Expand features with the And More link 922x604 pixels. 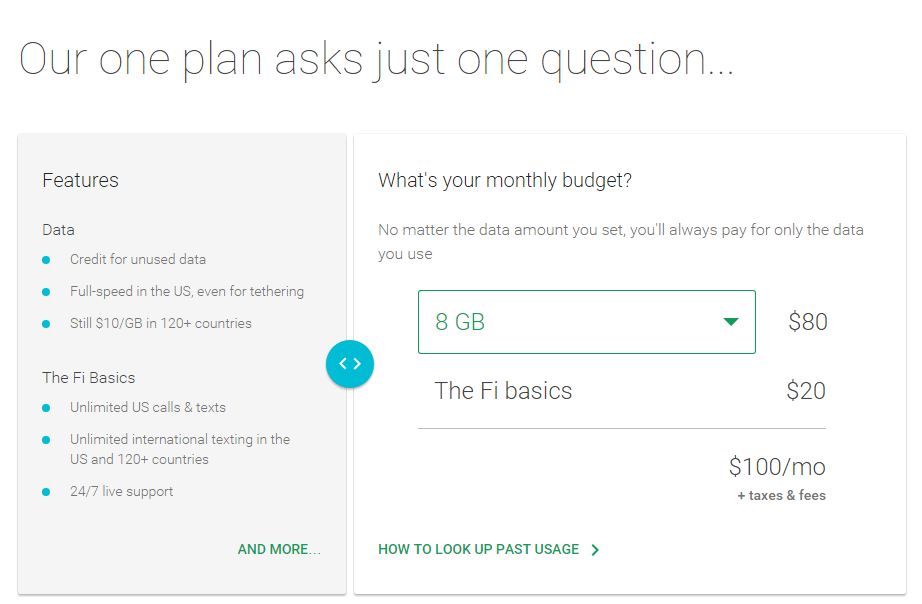point(279,549)
